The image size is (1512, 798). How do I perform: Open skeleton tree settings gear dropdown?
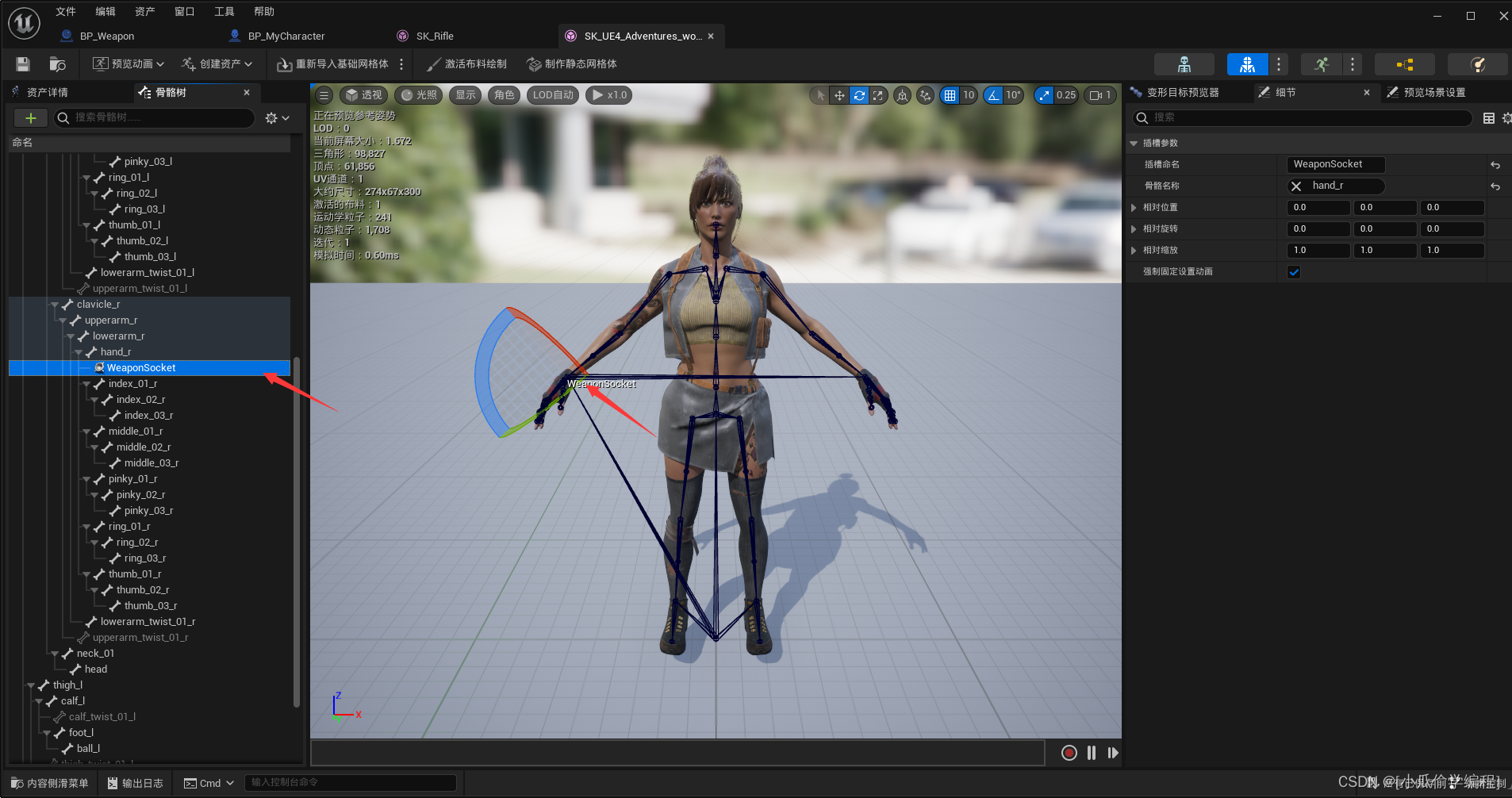[x=277, y=118]
